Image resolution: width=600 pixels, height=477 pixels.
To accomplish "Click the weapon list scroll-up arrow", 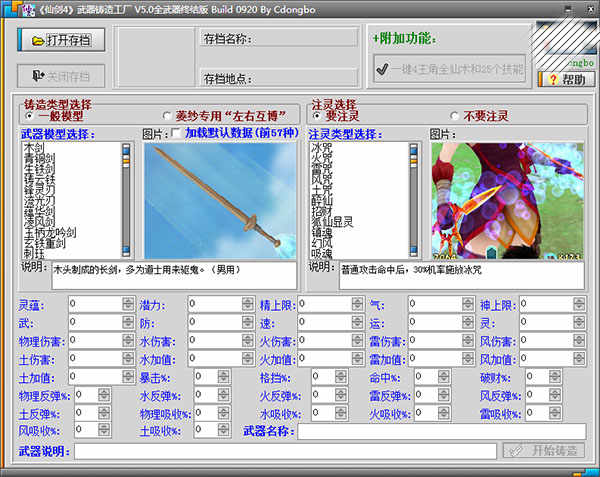I will pyautogui.click(x=126, y=149).
